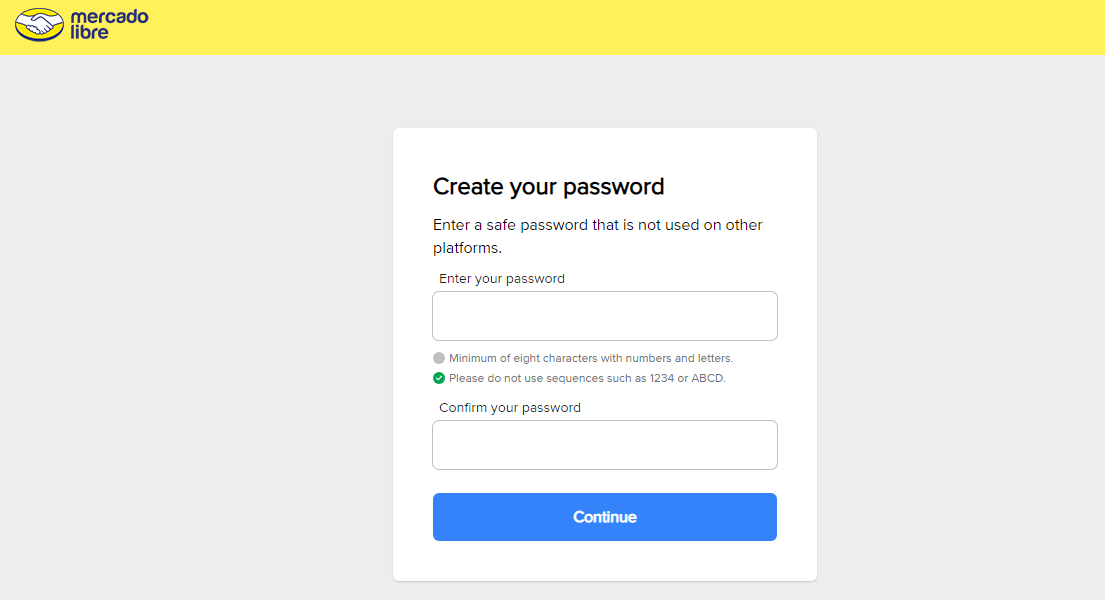1105x600 pixels.
Task: Click the word "Continue" on the blue button
Action: (604, 517)
